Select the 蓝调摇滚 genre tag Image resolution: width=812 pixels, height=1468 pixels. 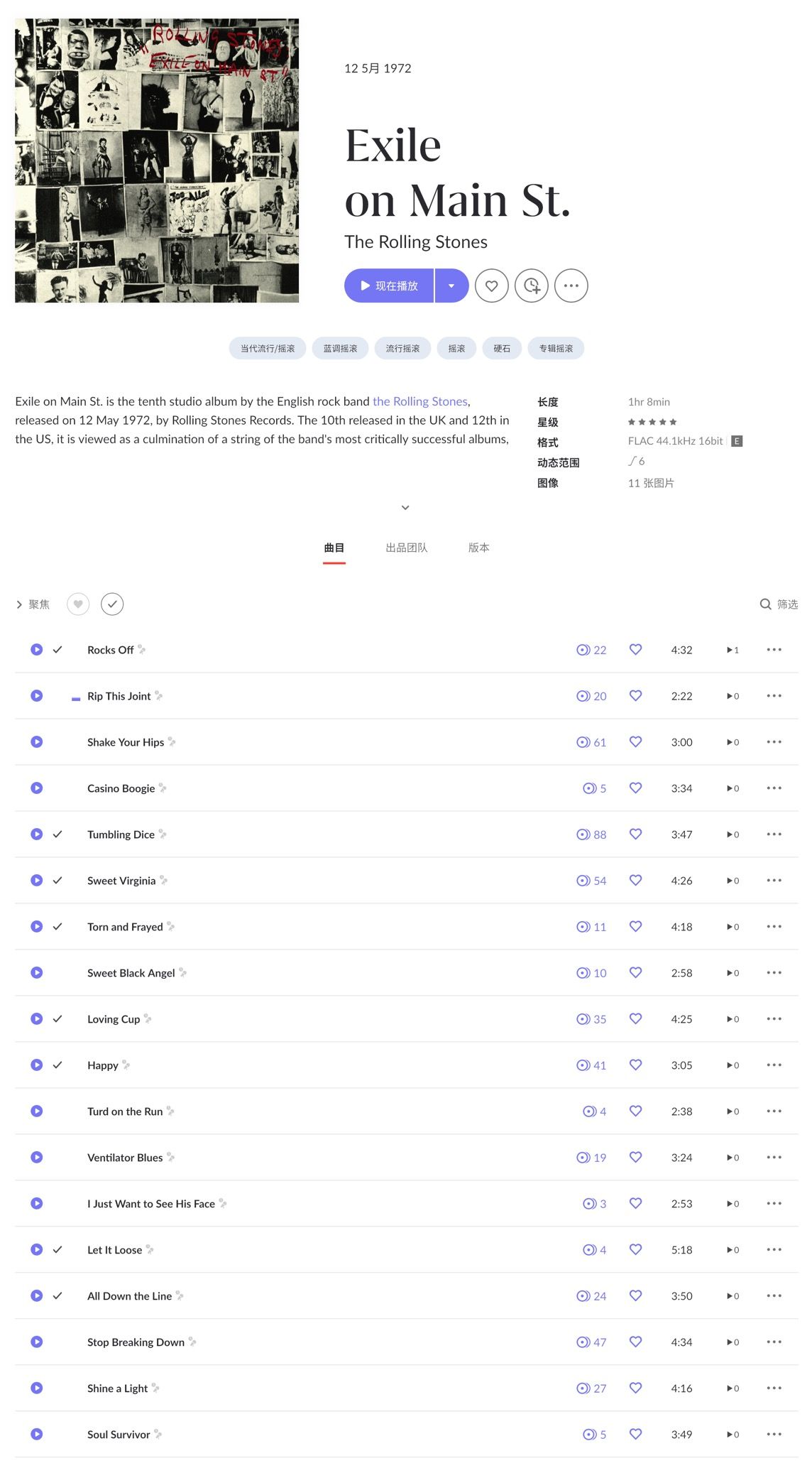(x=341, y=348)
